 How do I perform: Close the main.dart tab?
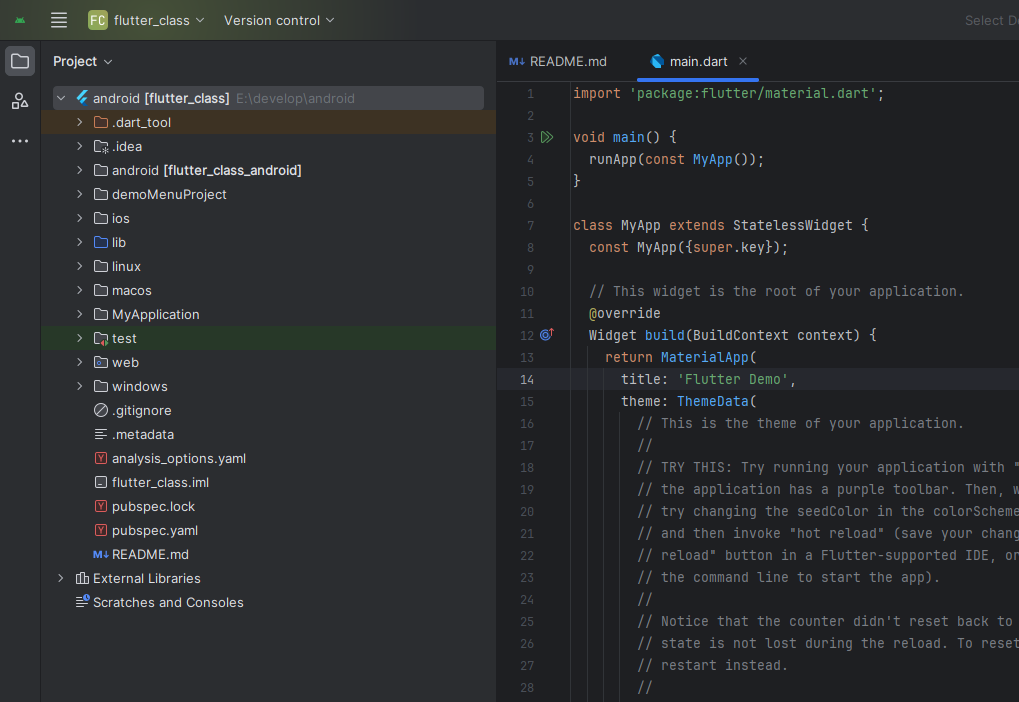[x=743, y=61]
